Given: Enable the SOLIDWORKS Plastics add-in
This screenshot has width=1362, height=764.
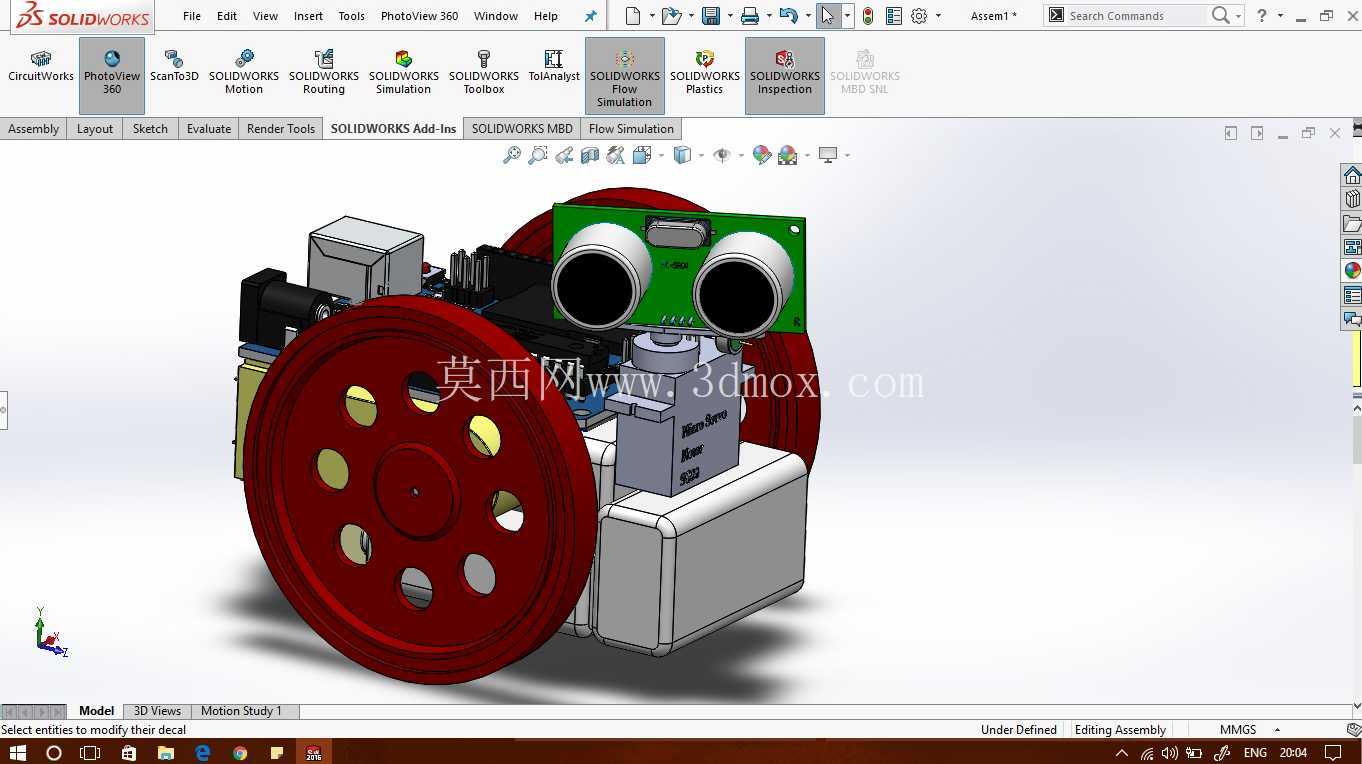Looking at the screenshot, I should coord(705,73).
